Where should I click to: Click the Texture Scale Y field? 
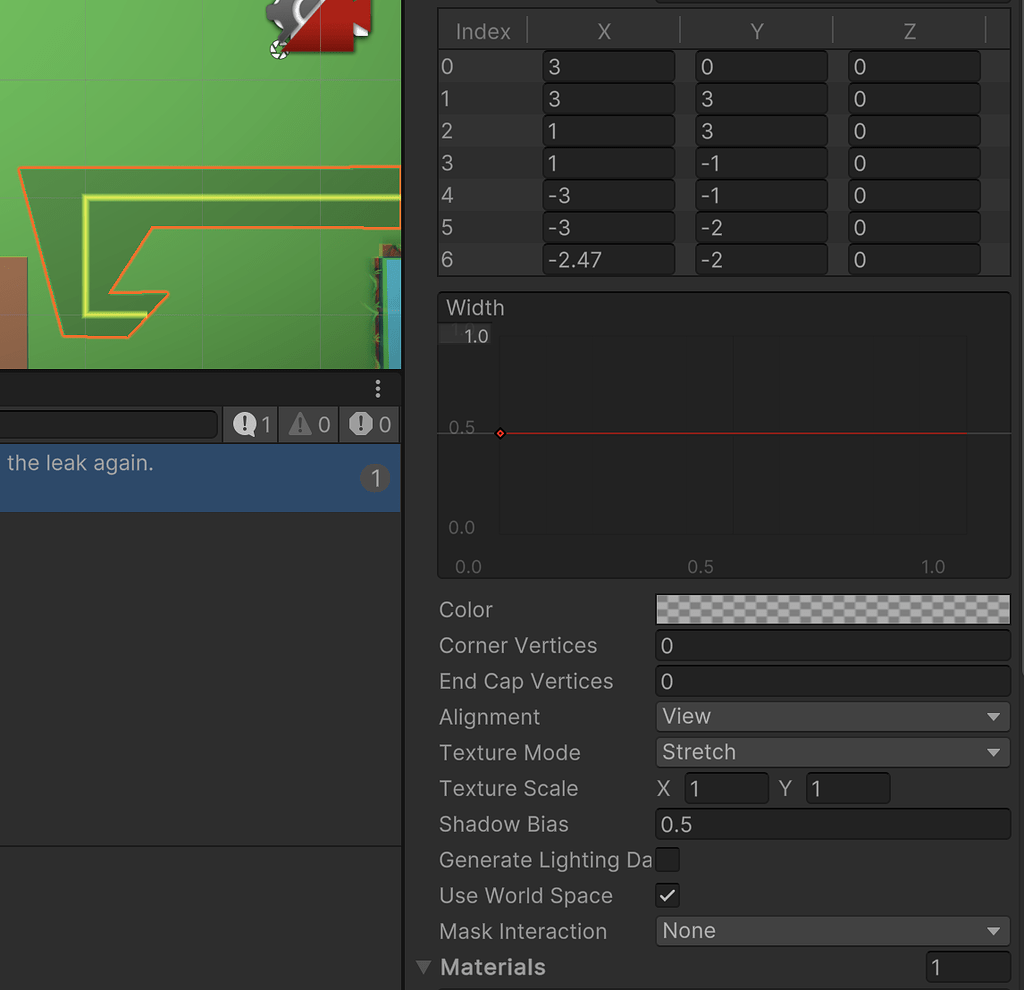click(848, 788)
